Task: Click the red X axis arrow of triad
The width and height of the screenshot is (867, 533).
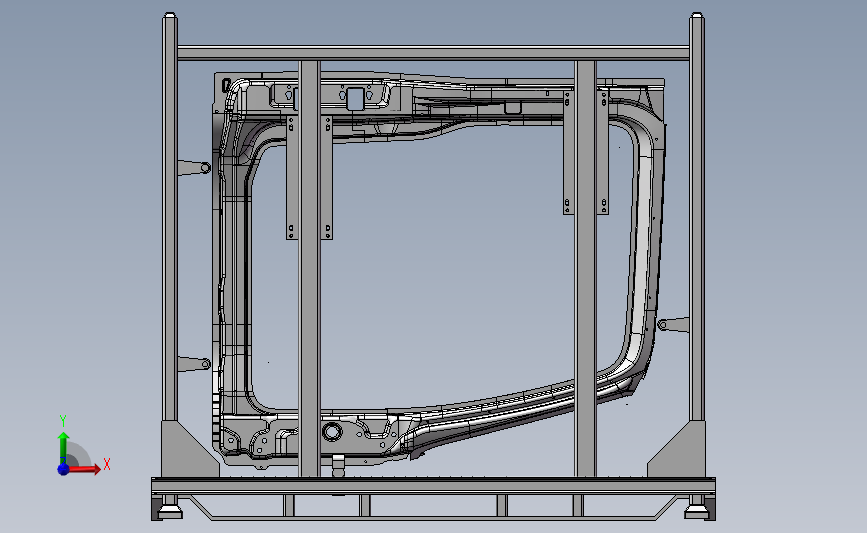Action: (84, 469)
